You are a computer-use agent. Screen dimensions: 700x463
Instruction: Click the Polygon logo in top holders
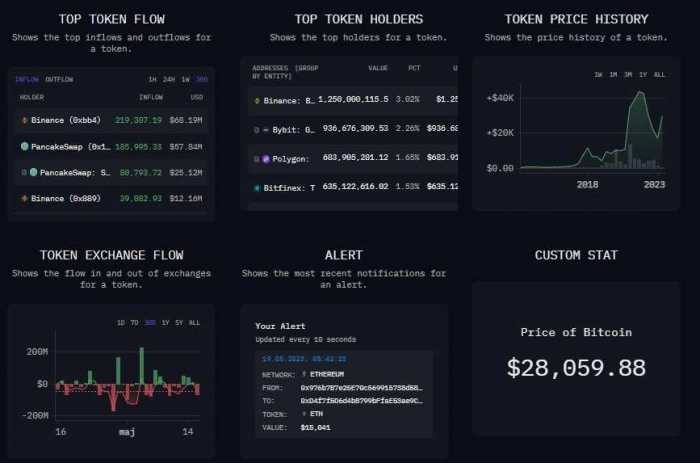click(x=266, y=158)
